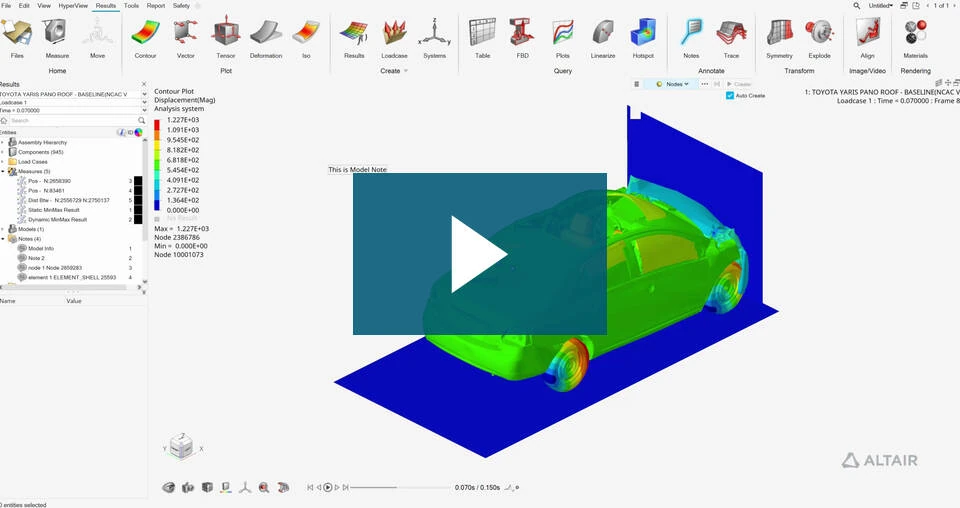
Task: Play the animation in the timeline controls
Action: coord(328,487)
